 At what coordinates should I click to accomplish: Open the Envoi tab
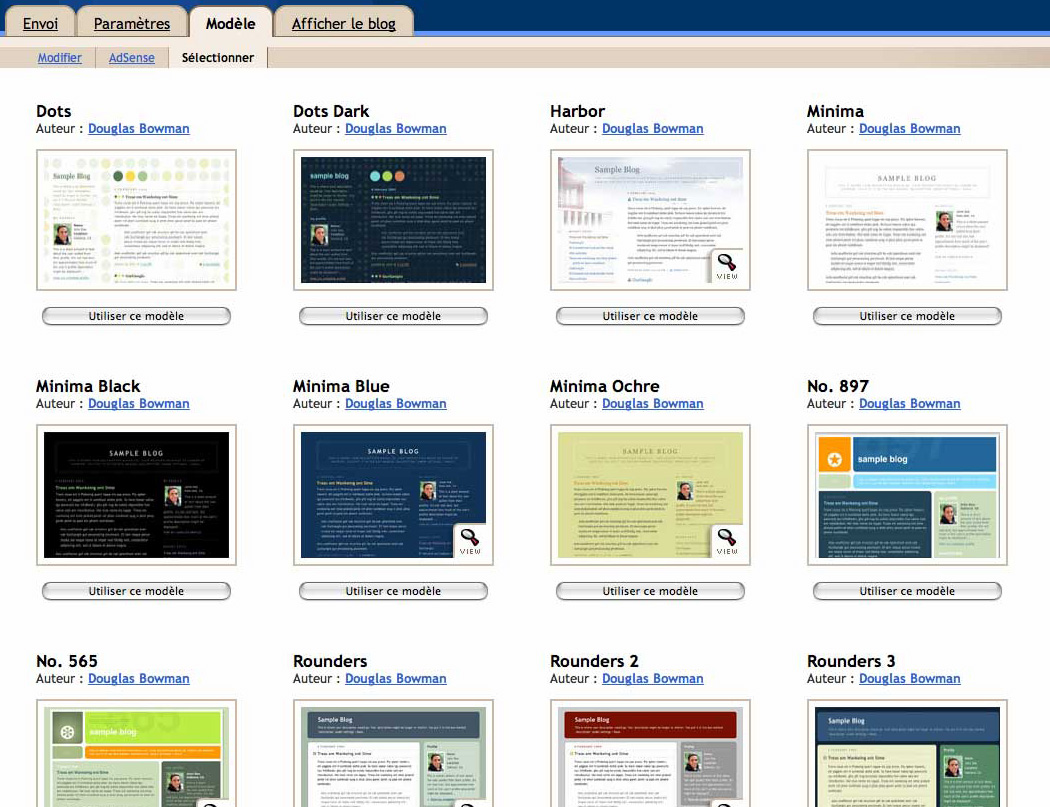[x=40, y=23]
